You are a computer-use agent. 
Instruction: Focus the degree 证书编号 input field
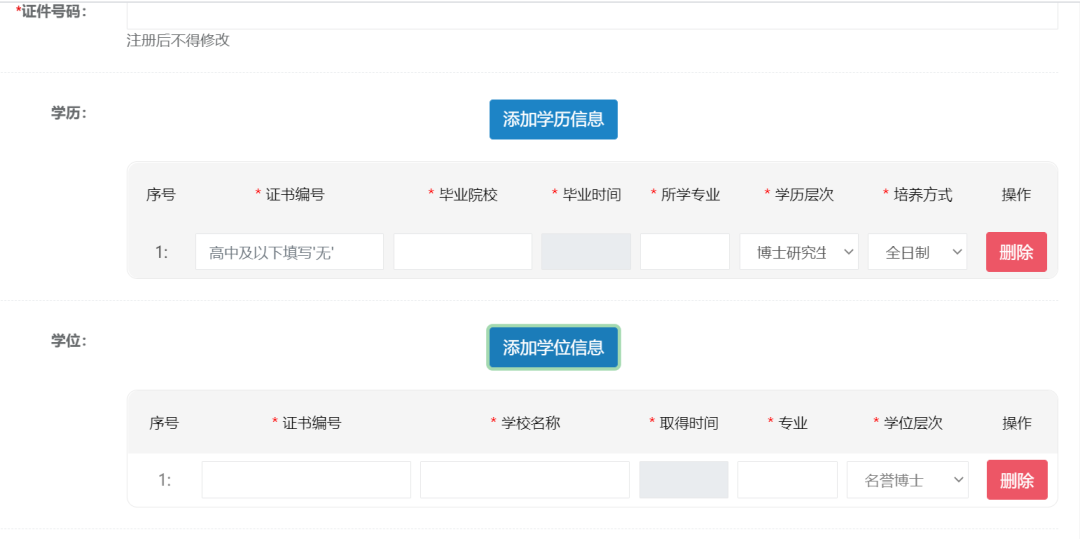coord(306,480)
